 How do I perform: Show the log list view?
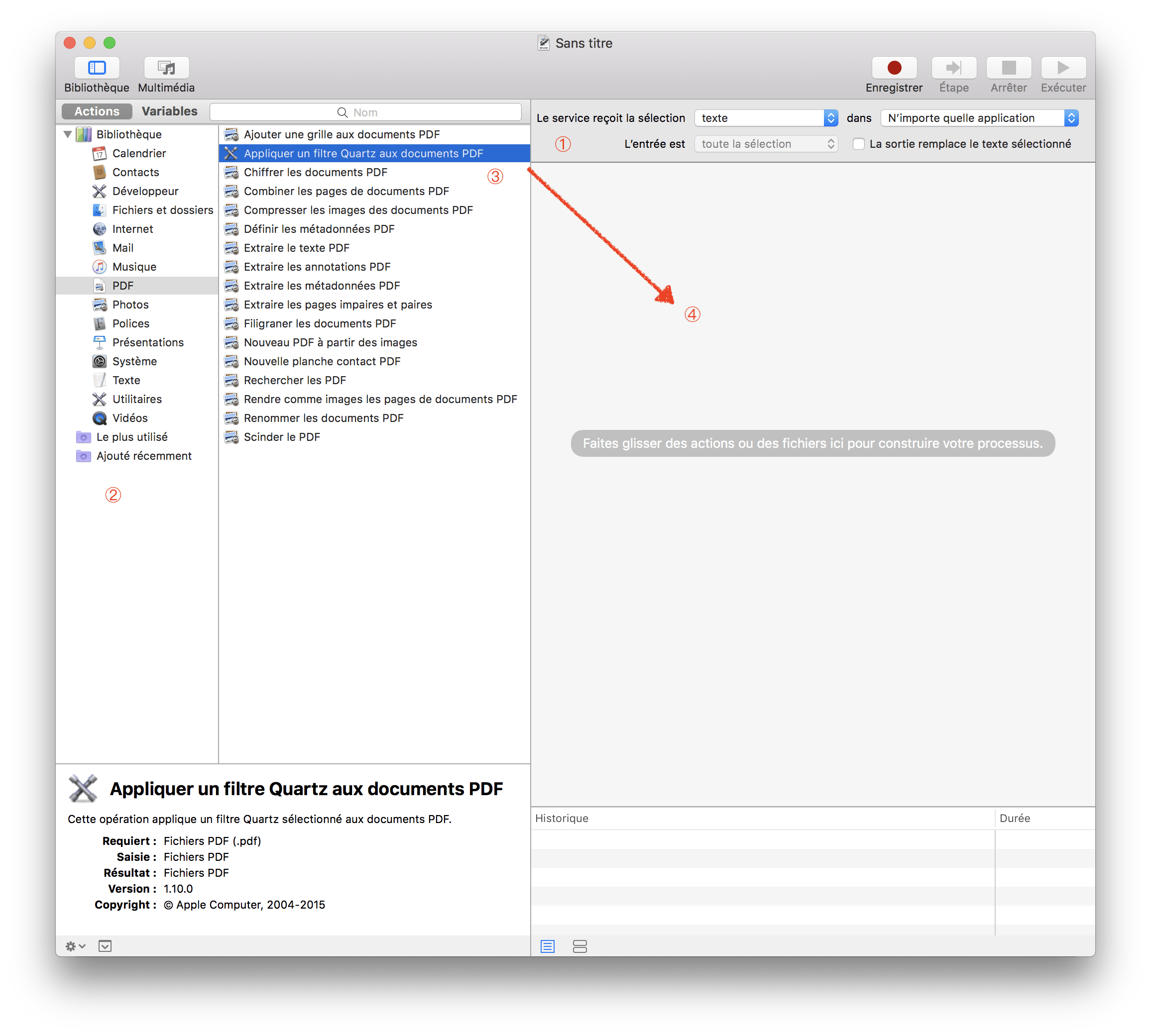click(547, 946)
